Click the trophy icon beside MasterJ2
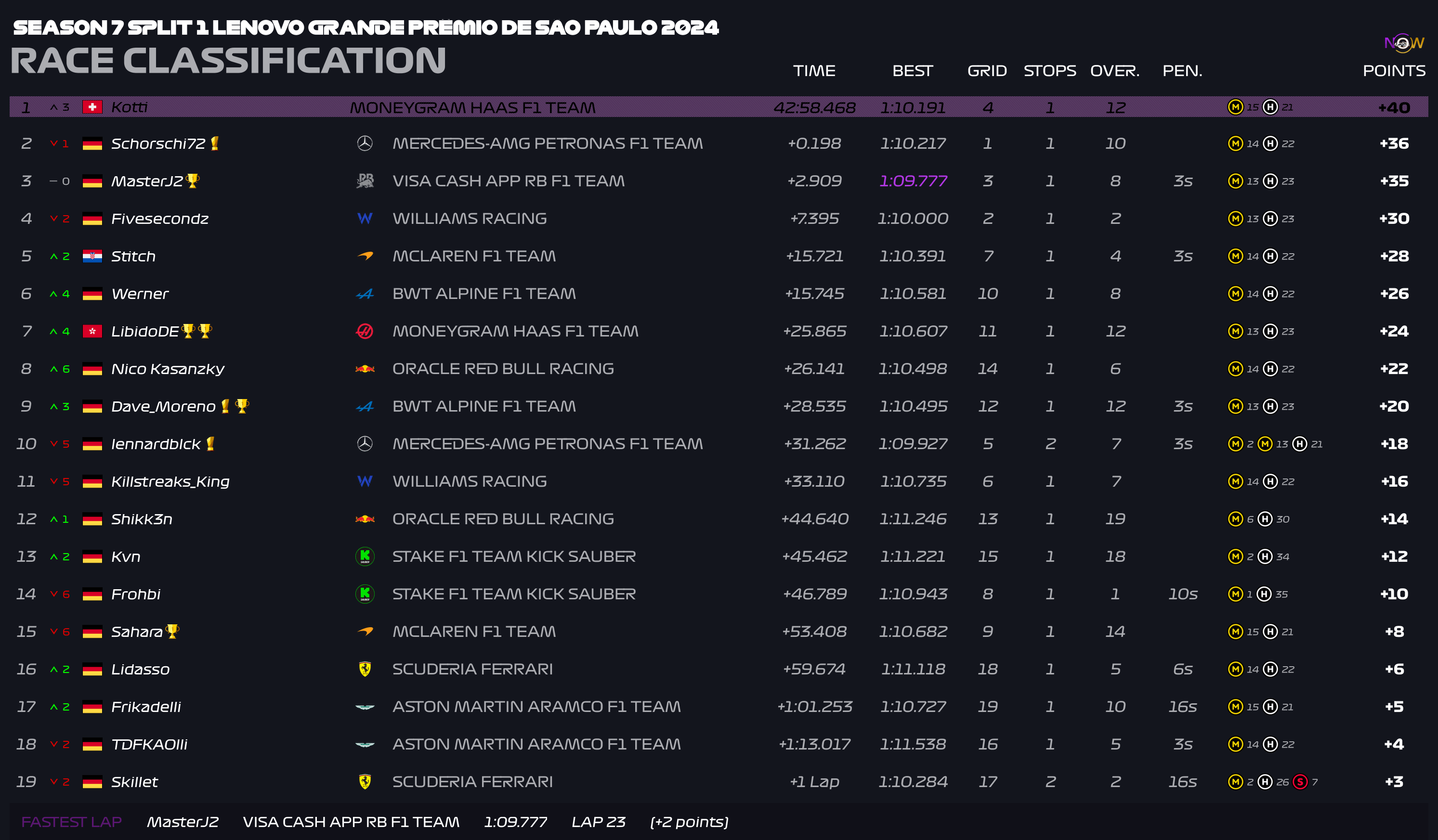This screenshot has width=1438, height=840. pos(193,181)
